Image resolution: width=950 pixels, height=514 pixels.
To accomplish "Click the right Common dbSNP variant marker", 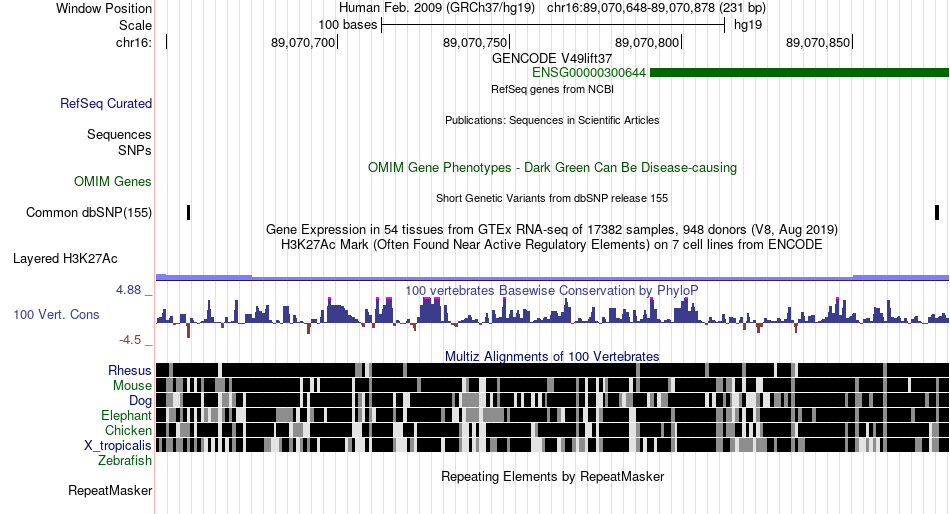I will (x=937, y=213).
